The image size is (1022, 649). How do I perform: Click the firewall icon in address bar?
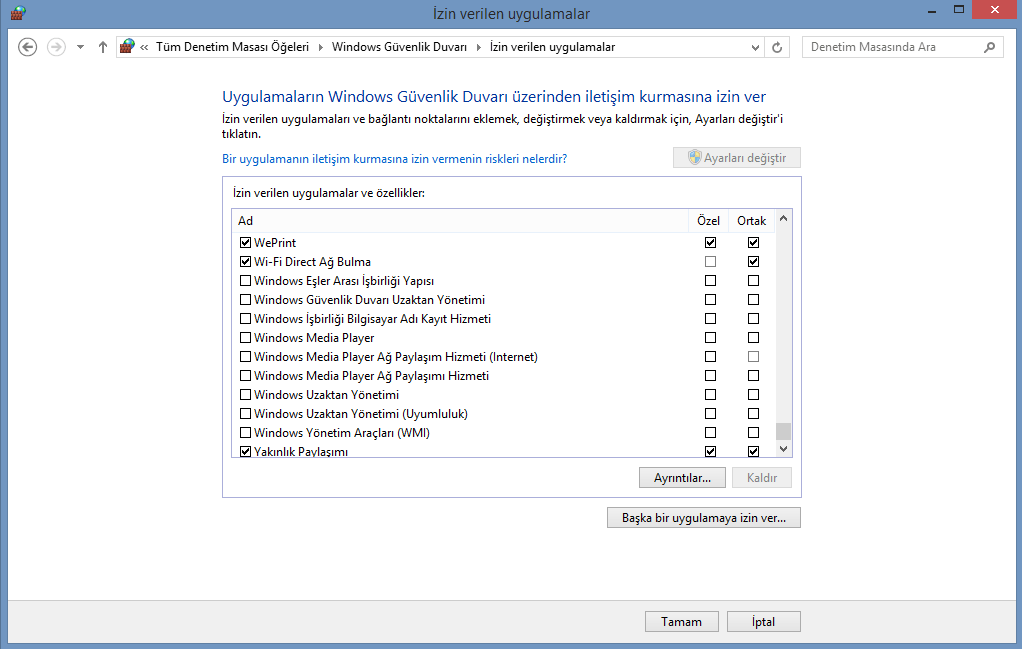(127, 46)
